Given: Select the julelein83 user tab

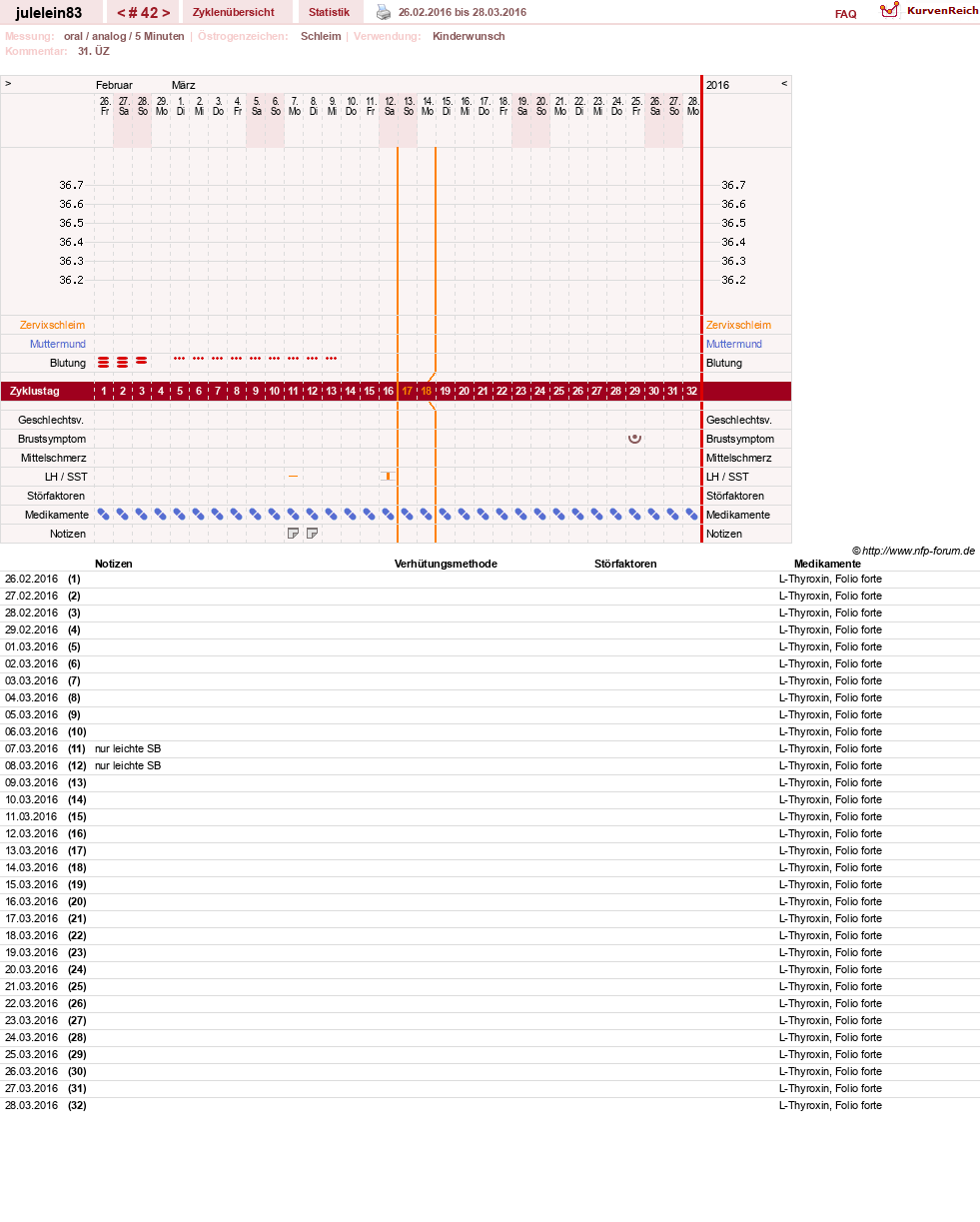Looking at the screenshot, I should click(49, 12).
